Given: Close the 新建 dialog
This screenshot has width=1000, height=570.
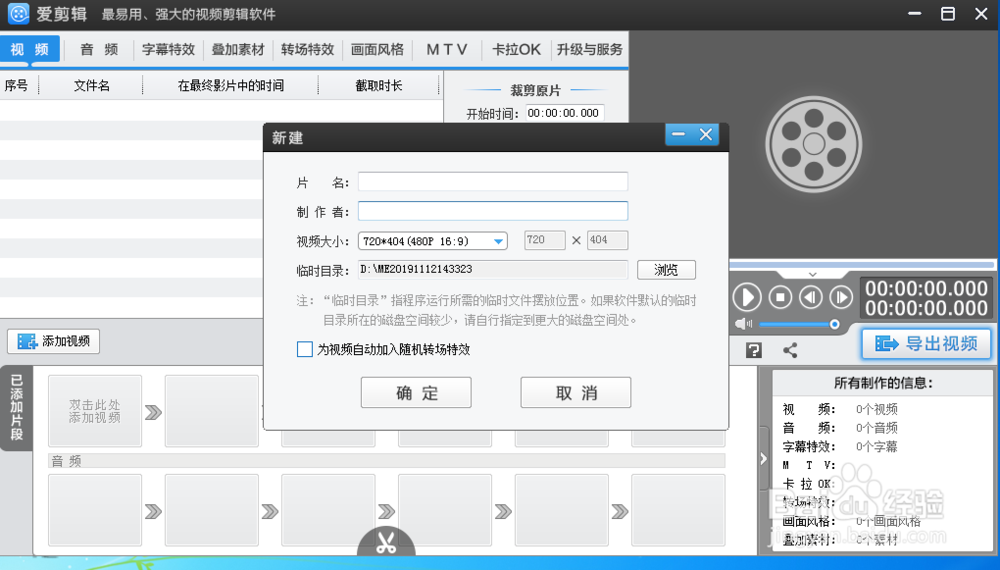Looking at the screenshot, I should pyautogui.click(x=705, y=135).
